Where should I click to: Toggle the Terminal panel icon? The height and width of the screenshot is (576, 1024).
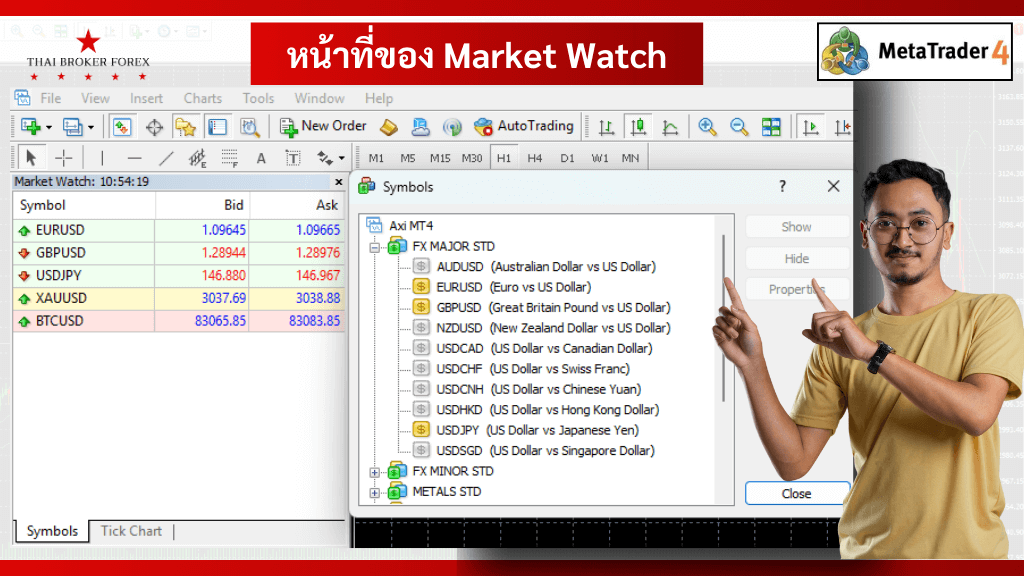[x=217, y=127]
